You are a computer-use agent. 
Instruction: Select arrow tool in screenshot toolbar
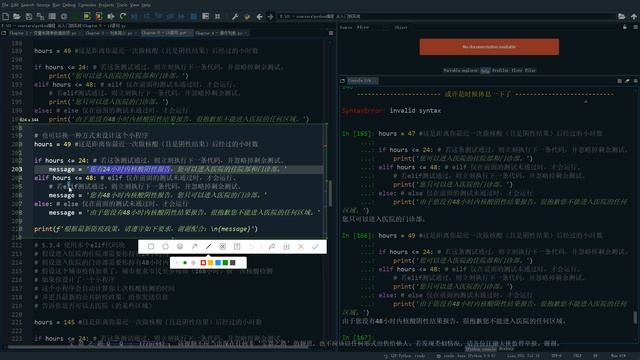[x=194, y=247]
